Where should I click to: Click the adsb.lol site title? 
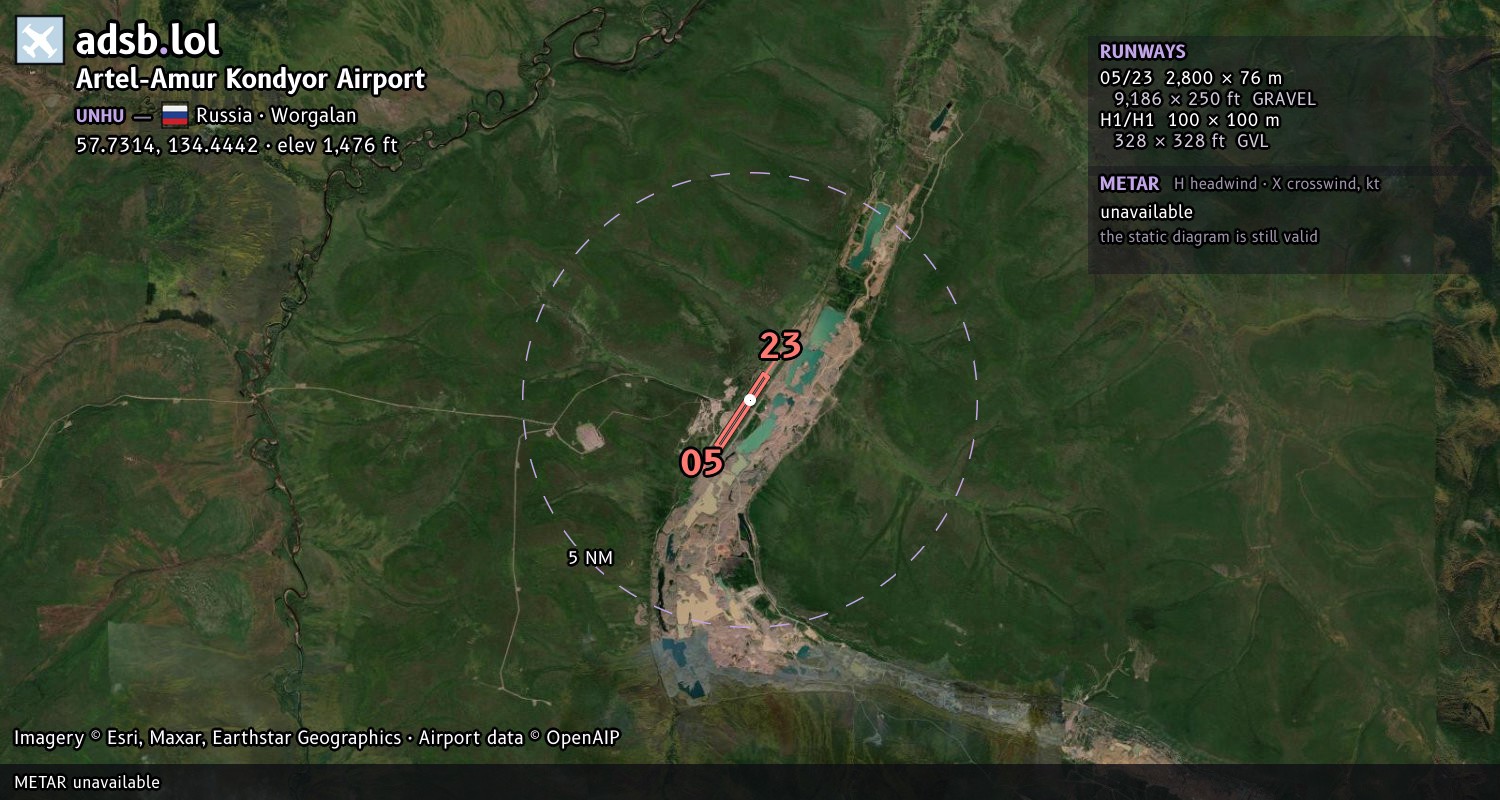(x=148, y=41)
